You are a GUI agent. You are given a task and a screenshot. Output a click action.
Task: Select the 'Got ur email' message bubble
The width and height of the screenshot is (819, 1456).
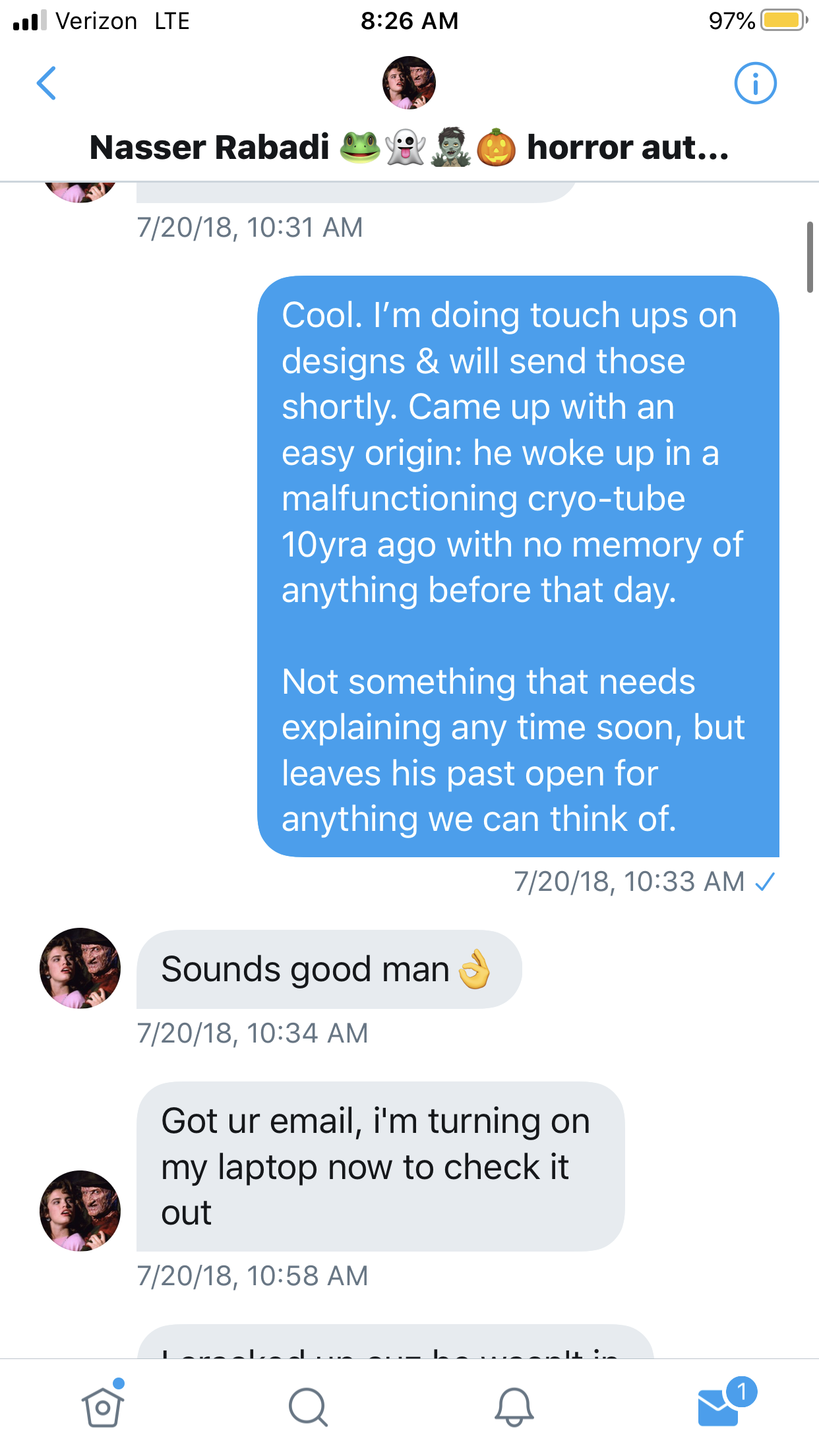point(380,1167)
